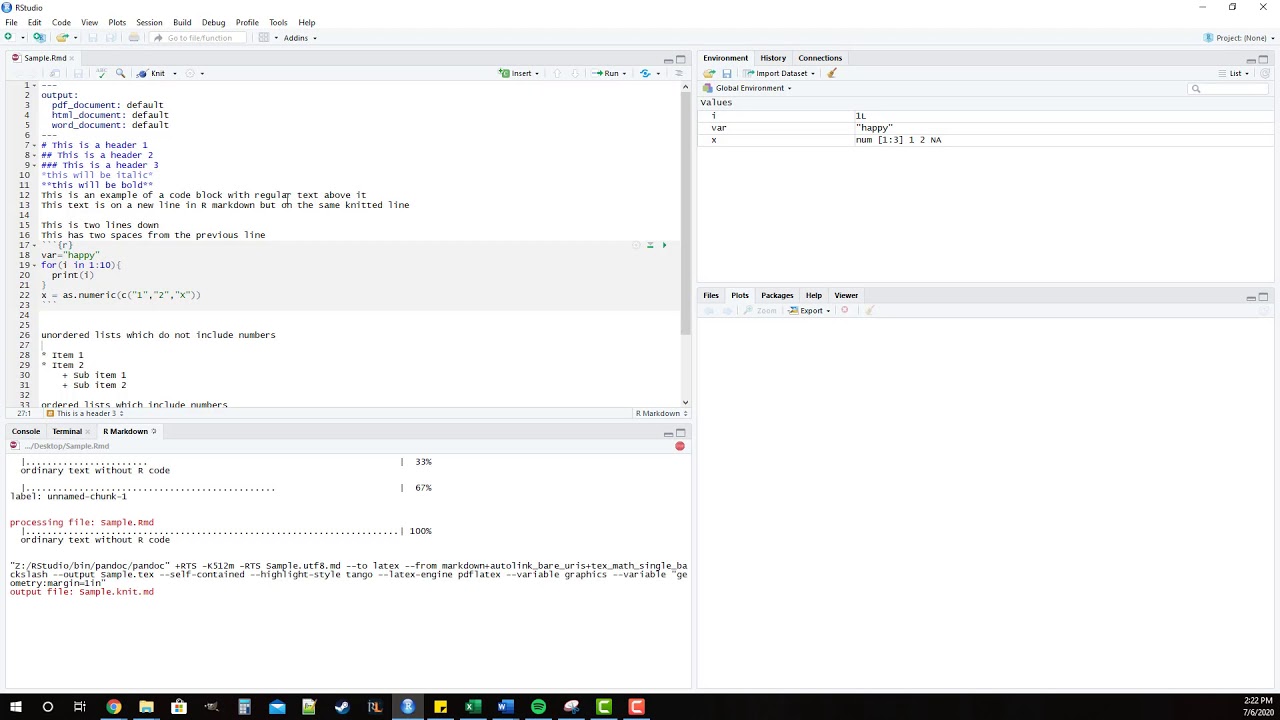Maximize the source editor pane
Viewport: 1280px width, 720px height.
(x=681, y=59)
